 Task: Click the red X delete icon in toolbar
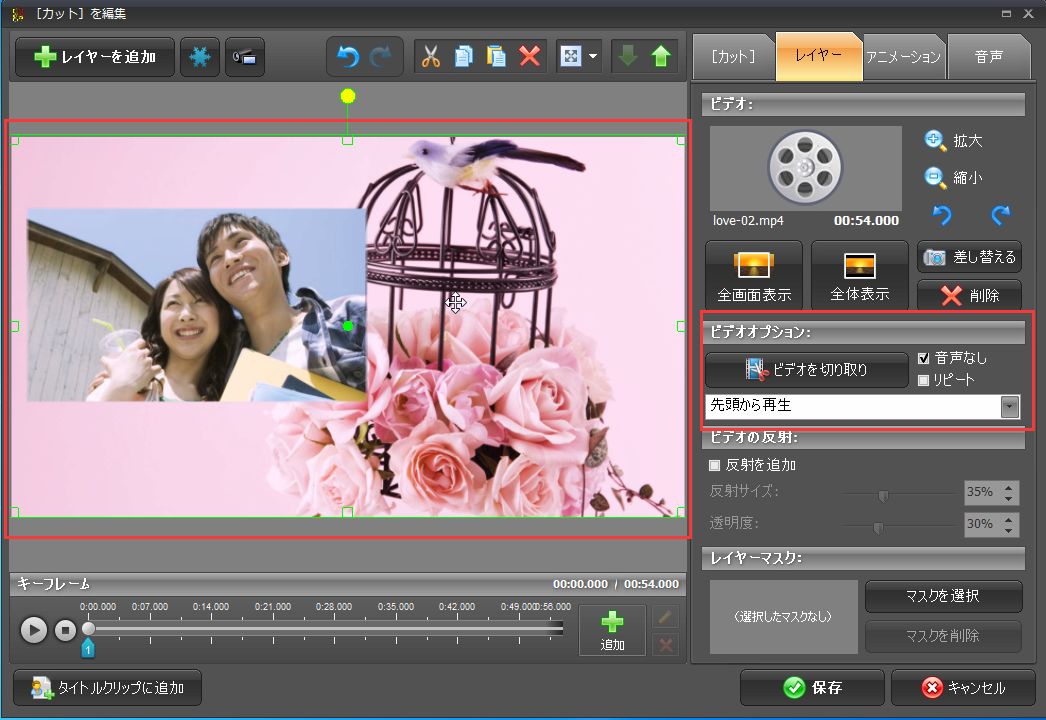530,57
